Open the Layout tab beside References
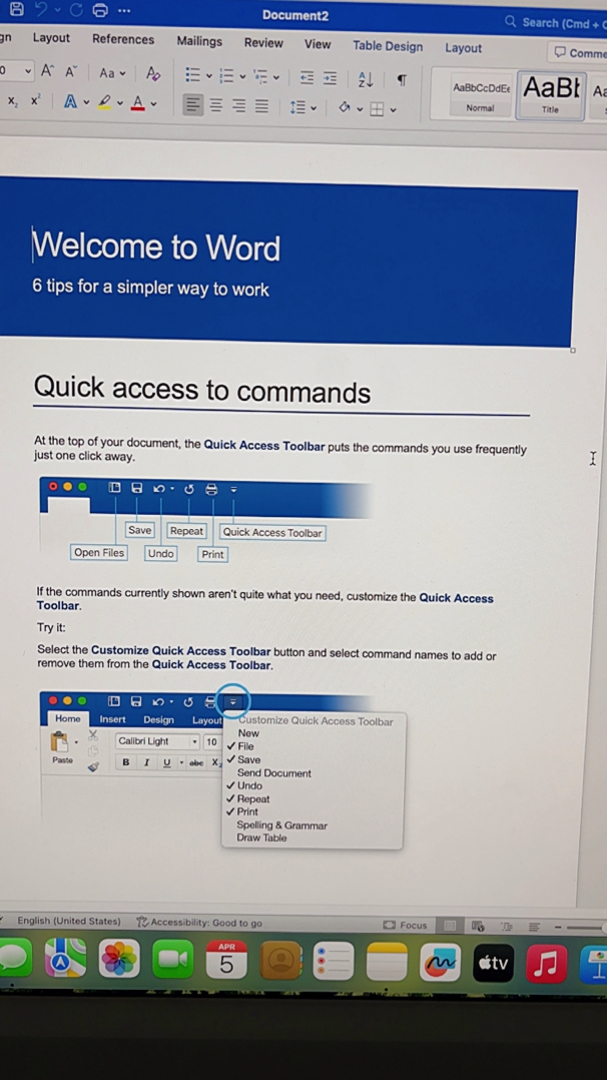 tap(52, 38)
